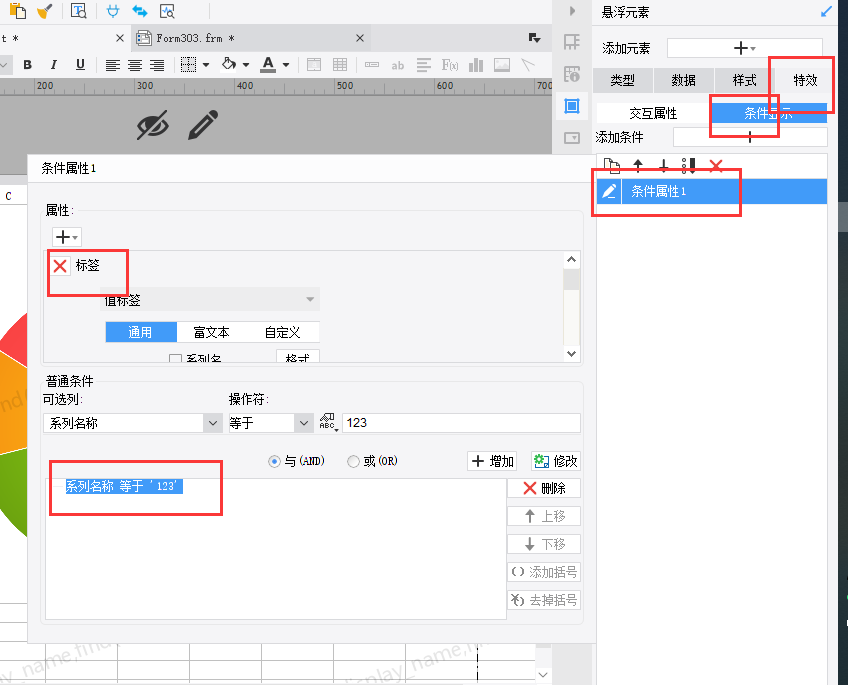848x685 pixels.
Task: Select the floating element panel icon
Action: click(572, 105)
